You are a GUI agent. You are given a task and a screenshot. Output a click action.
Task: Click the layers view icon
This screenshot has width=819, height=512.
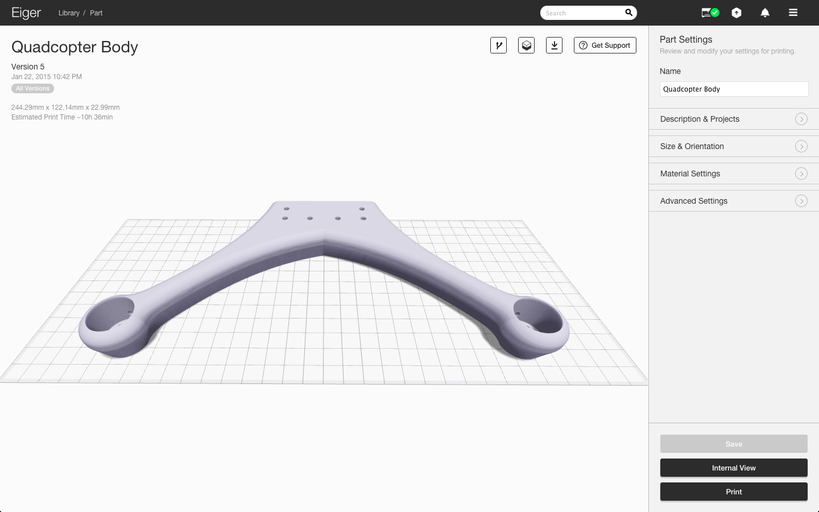coord(526,45)
